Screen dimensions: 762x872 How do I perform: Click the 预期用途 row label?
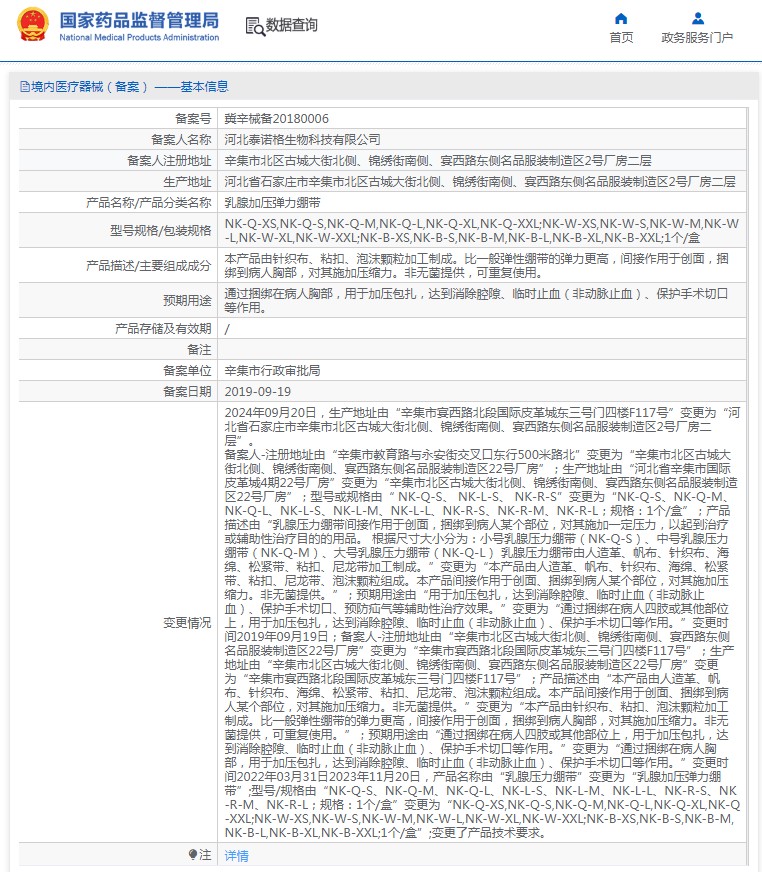coord(187,300)
